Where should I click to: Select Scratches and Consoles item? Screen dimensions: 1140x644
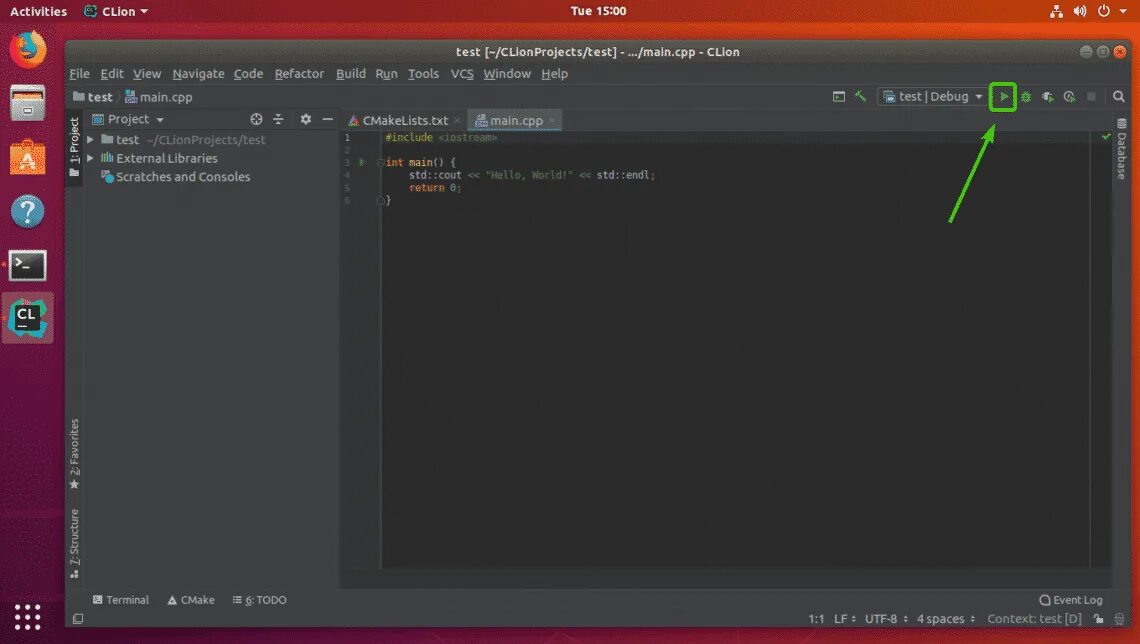click(175, 177)
